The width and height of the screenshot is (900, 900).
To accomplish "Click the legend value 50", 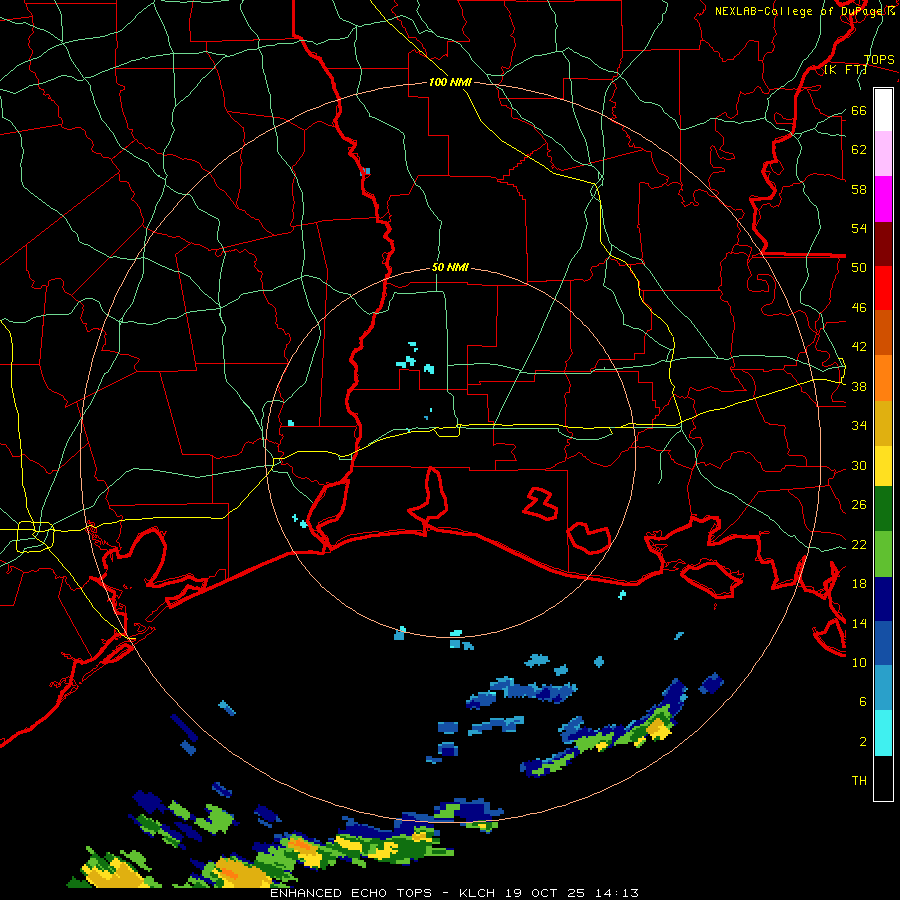I will 859,267.
